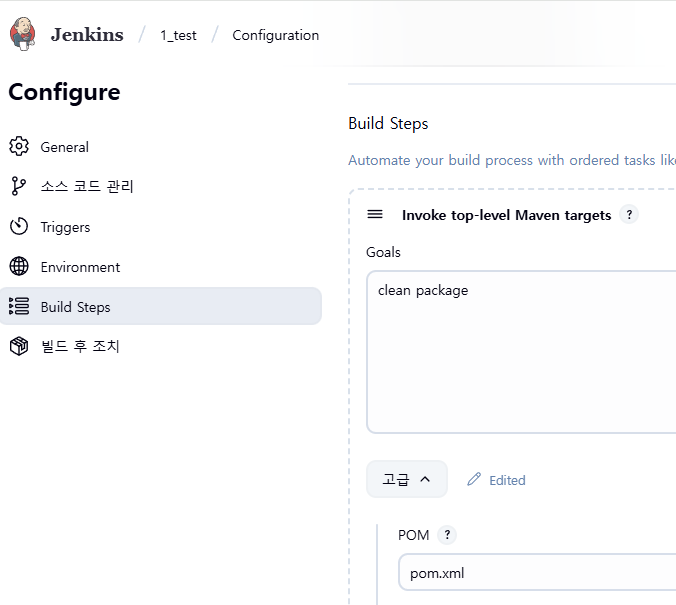Click the Build Steps list icon
676x605 pixels.
19,307
